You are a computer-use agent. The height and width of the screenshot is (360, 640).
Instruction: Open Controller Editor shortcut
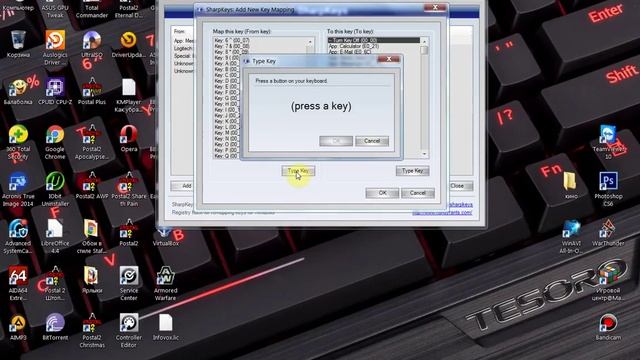pyautogui.click(x=129, y=323)
